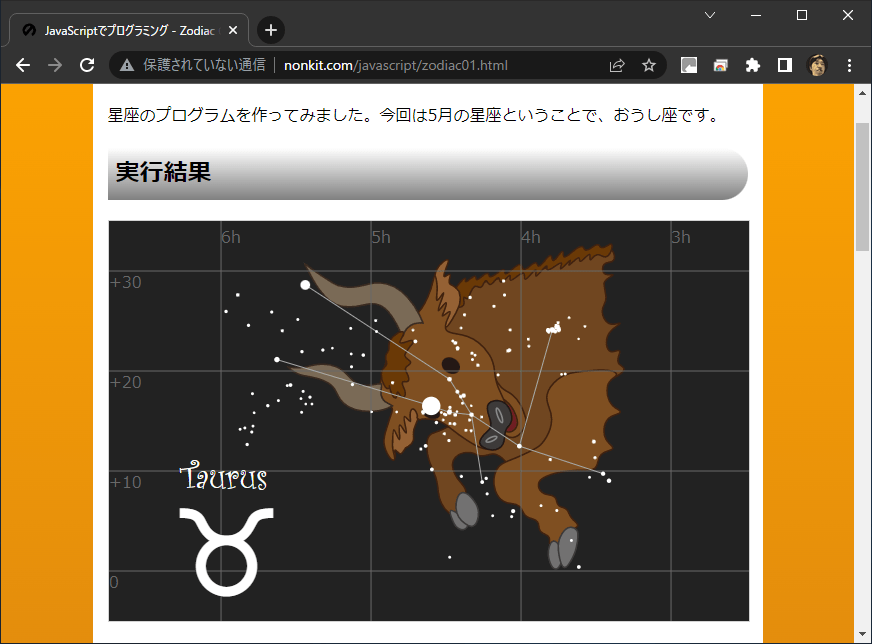Toggle the browser side panel
872x644 pixels.
(x=785, y=65)
